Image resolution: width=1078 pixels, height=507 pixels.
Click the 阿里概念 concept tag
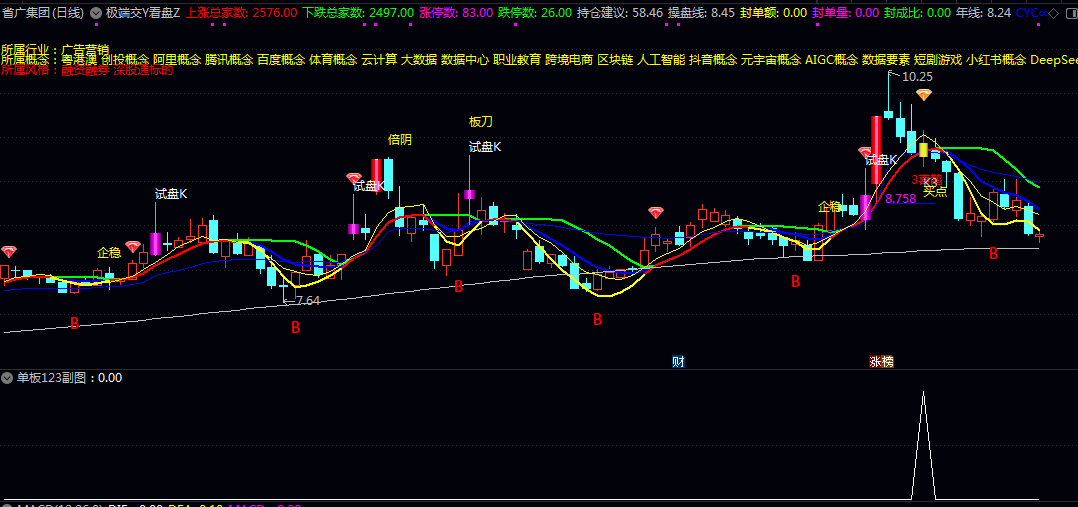click(177, 60)
